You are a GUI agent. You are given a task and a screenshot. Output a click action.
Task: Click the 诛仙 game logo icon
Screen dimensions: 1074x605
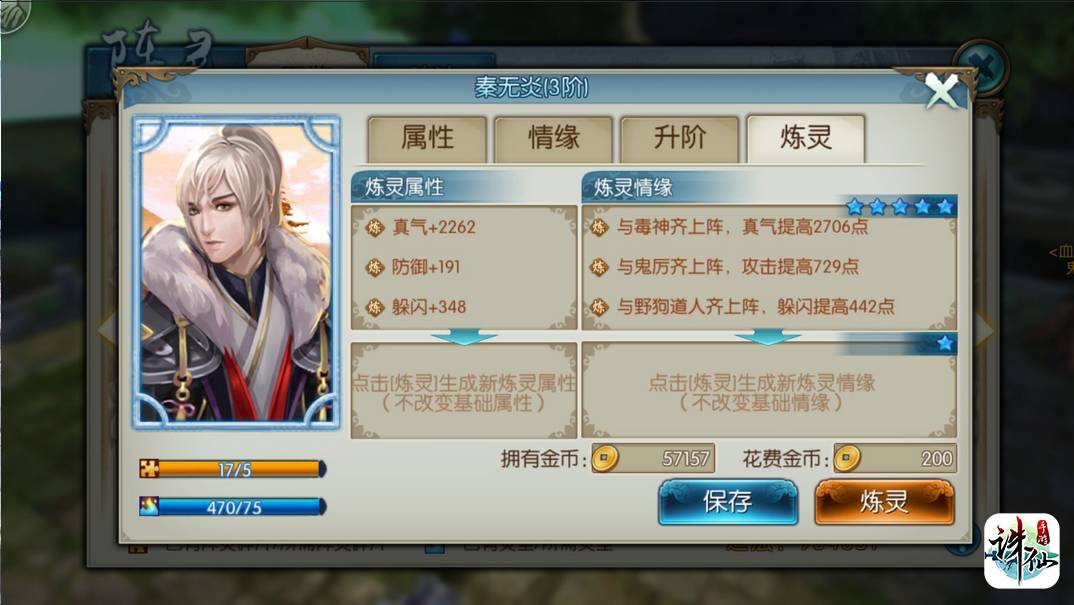coord(1022,551)
